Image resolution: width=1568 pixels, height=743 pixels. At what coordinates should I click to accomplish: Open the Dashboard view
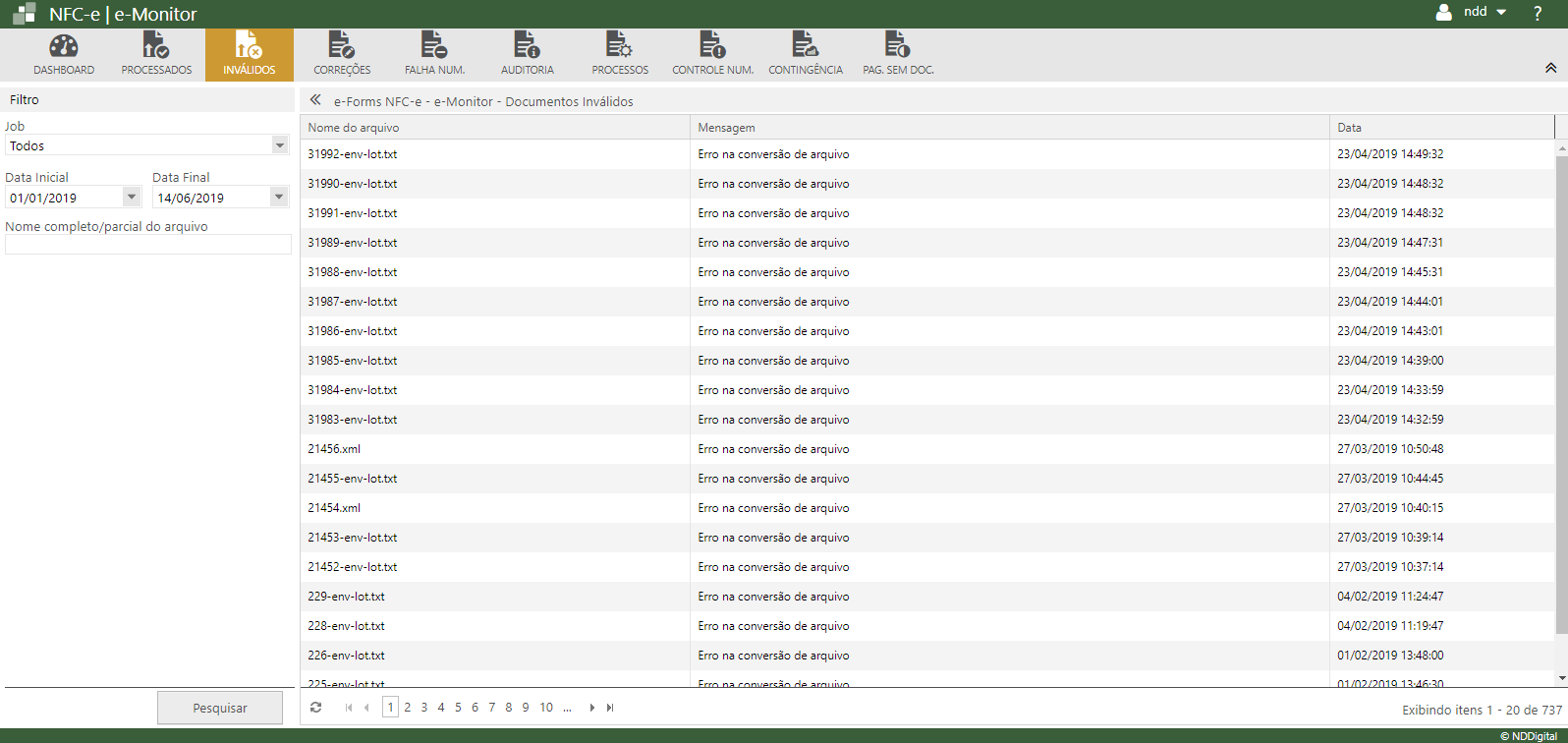point(64,55)
